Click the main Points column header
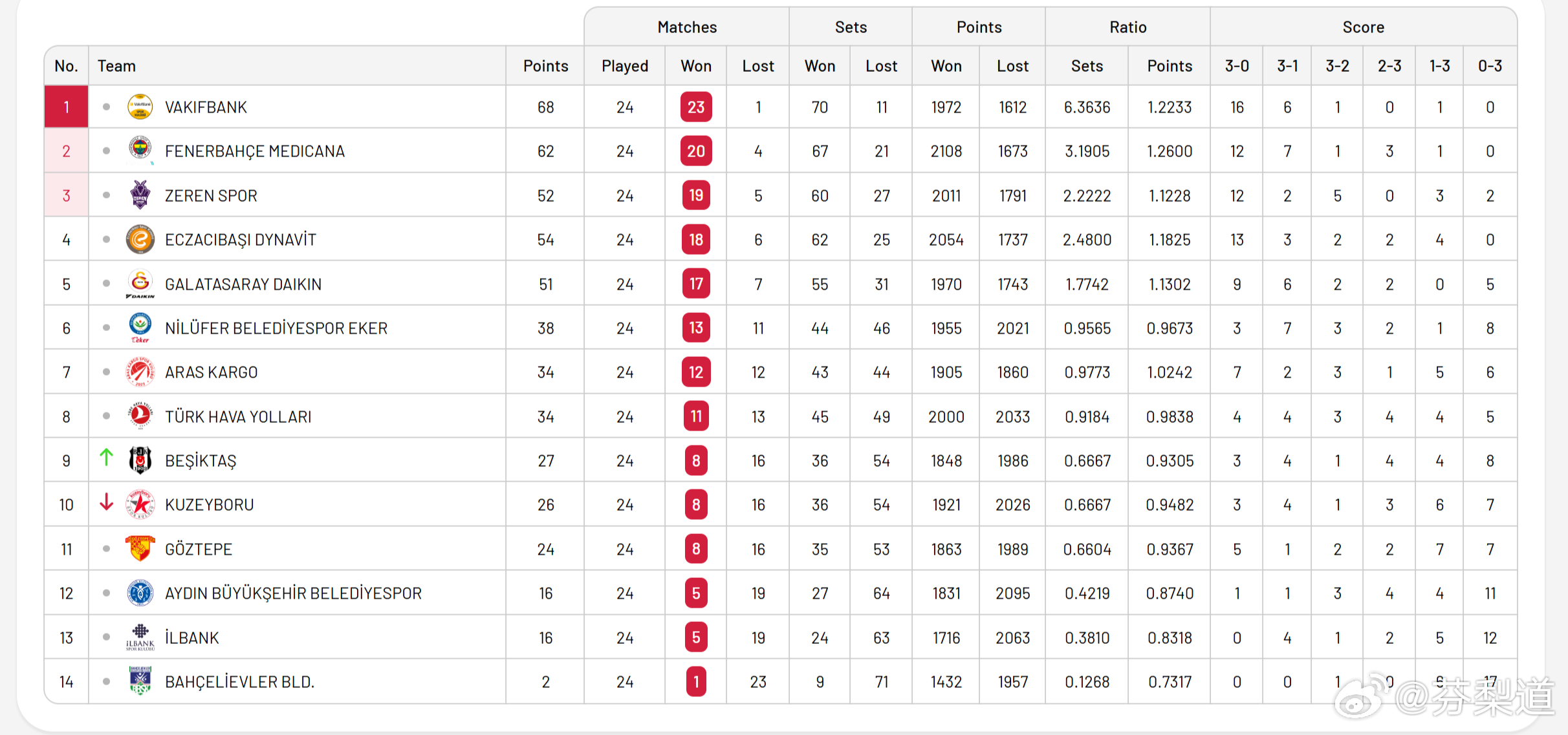 (545, 66)
